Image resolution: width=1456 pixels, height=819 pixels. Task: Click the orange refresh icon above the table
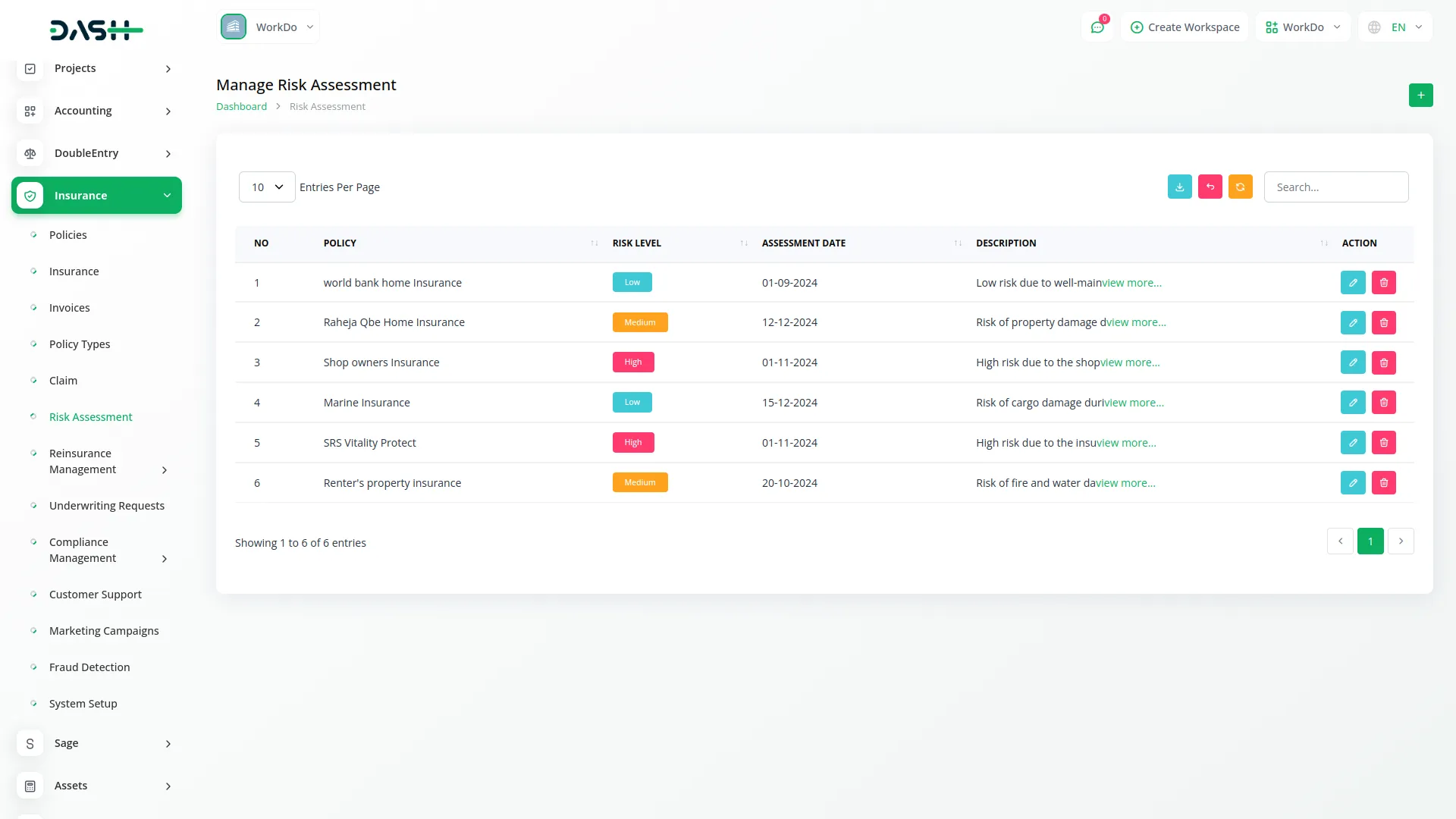pos(1240,187)
